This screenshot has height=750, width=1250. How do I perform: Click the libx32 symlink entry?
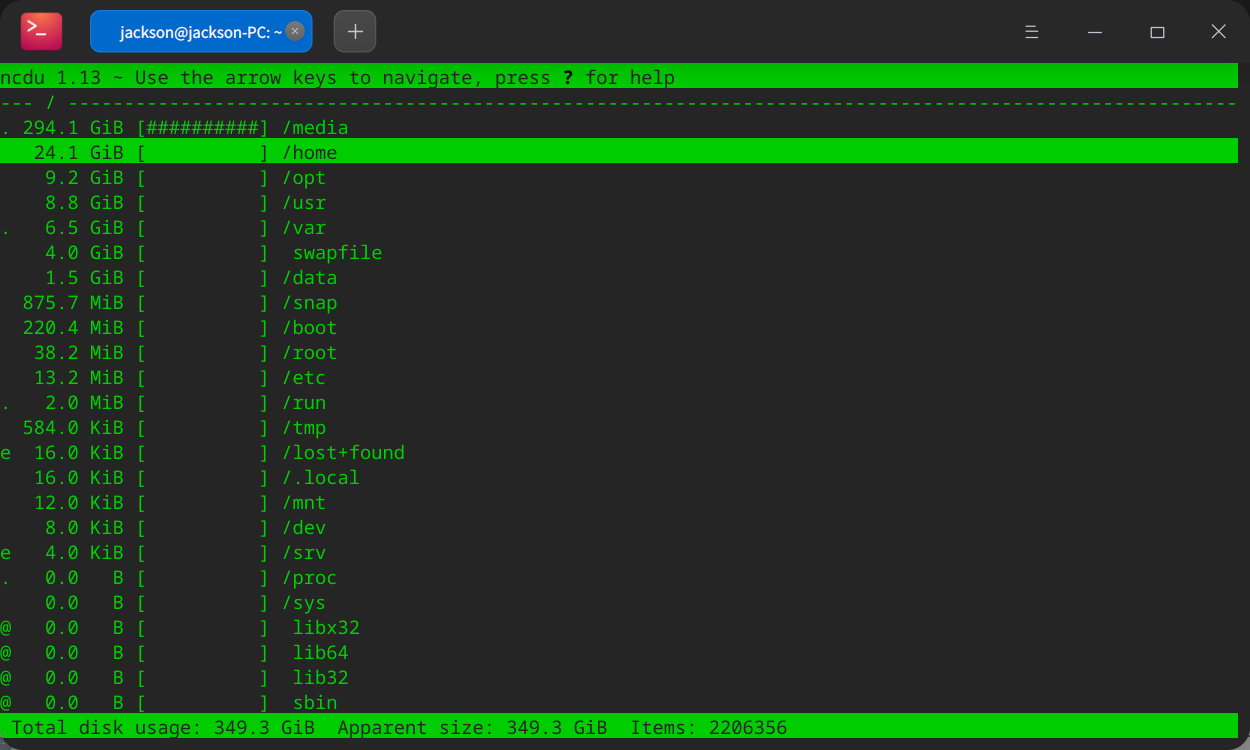tap(326, 628)
